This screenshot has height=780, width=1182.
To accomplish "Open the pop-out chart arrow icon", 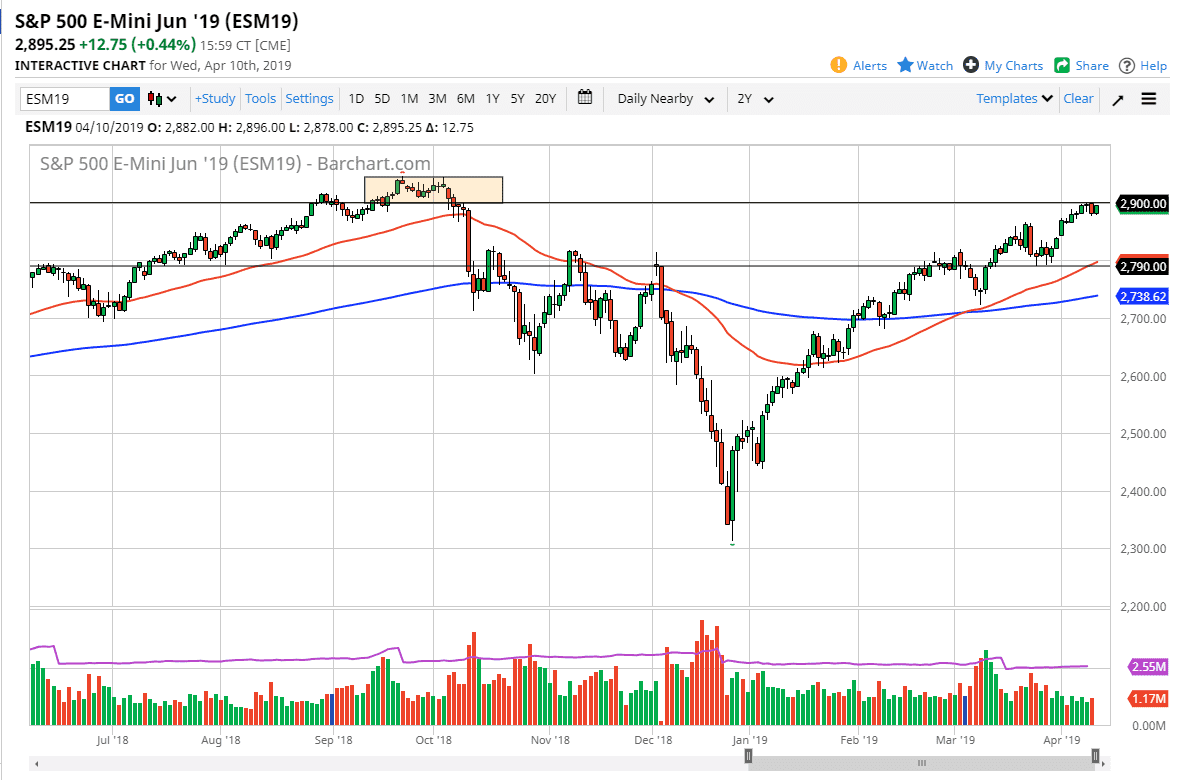I will (x=1117, y=98).
